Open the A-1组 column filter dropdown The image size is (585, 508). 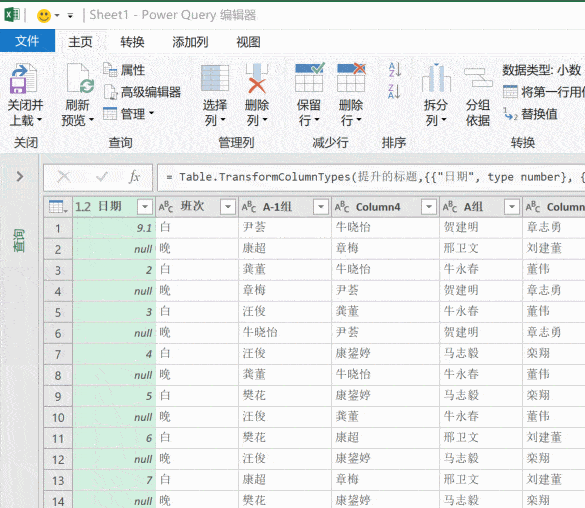(x=320, y=207)
